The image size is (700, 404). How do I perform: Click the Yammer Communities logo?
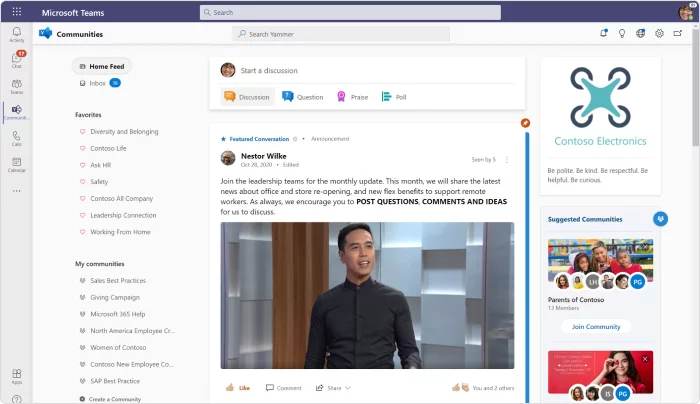[46, 33]
